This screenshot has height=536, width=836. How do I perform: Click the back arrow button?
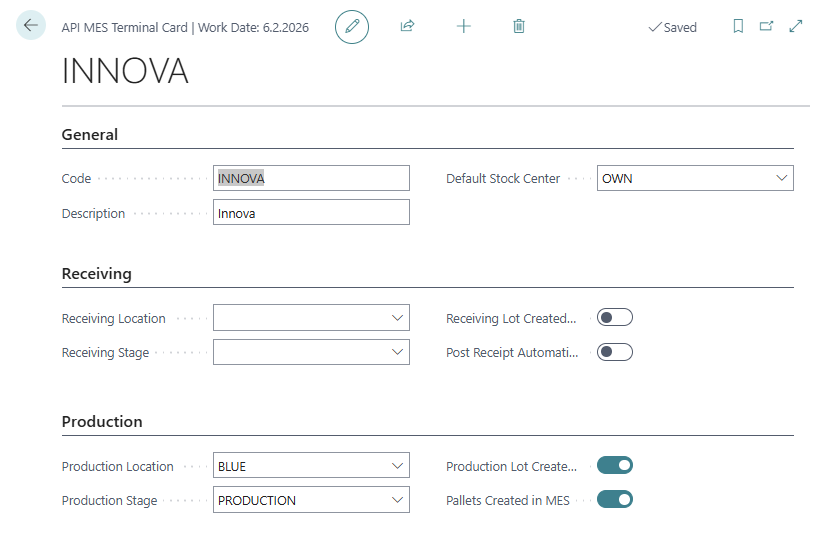[x=31, y=26]
